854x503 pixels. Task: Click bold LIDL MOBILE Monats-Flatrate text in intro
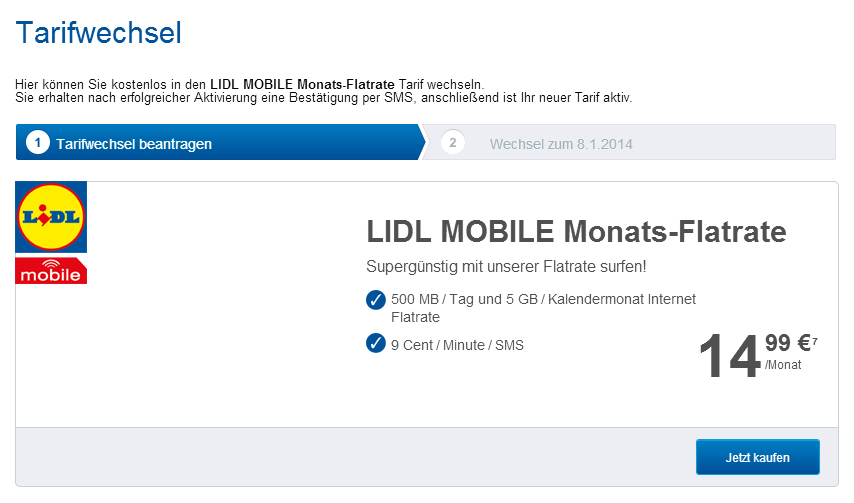click(302, 83)
